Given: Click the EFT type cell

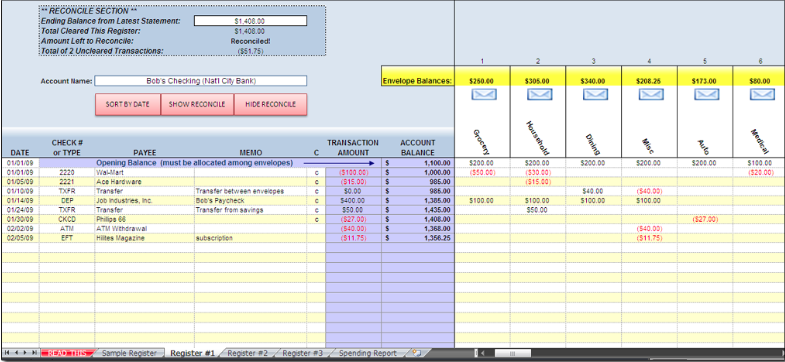Looking at the screenshot, I should point(67,238).
